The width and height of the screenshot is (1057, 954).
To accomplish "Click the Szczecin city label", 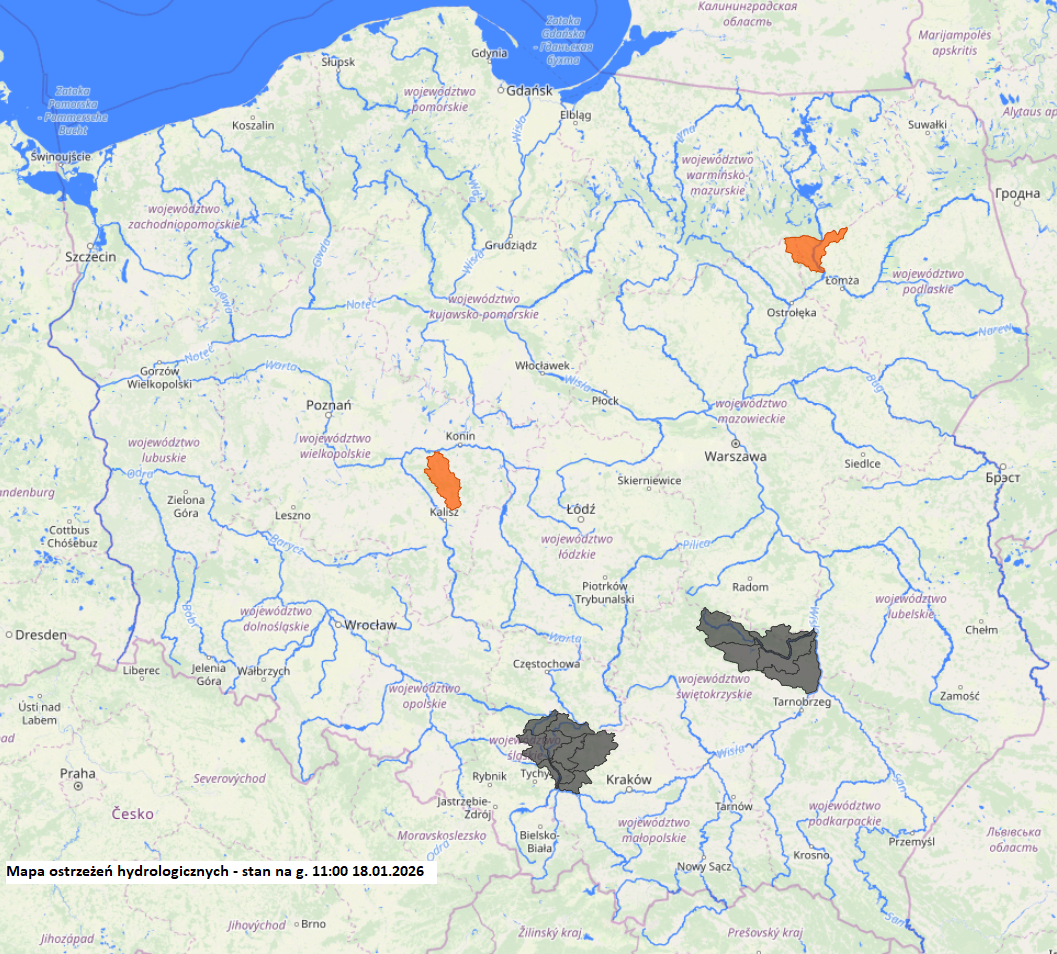I will (x=91, y=256).
